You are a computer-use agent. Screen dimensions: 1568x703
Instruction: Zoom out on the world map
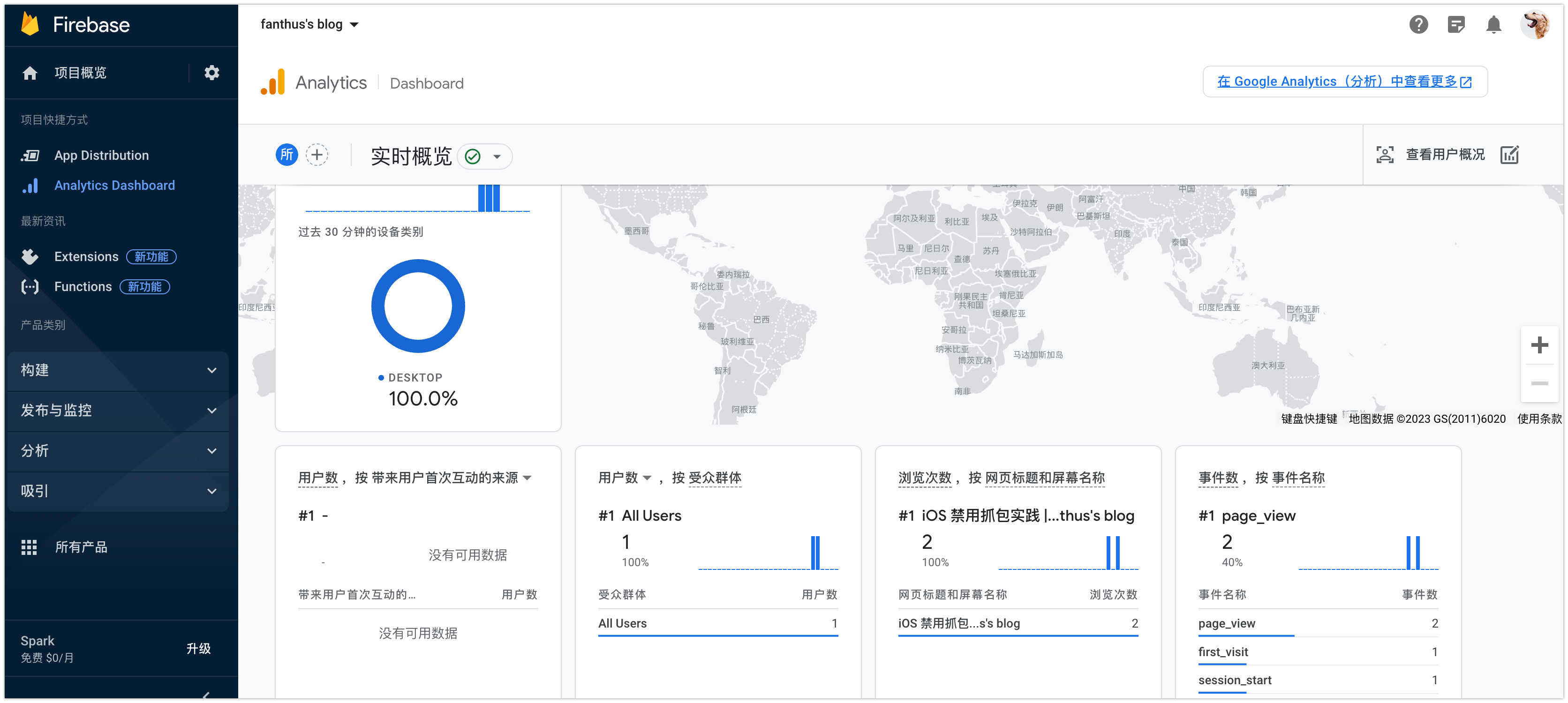coord(1539,383)
